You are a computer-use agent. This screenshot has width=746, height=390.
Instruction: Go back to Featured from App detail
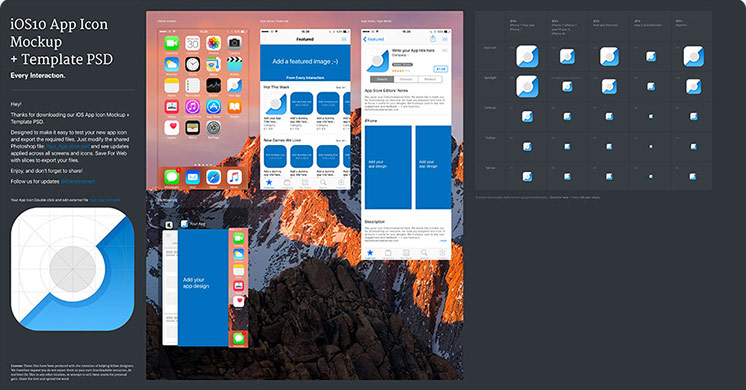373,39
